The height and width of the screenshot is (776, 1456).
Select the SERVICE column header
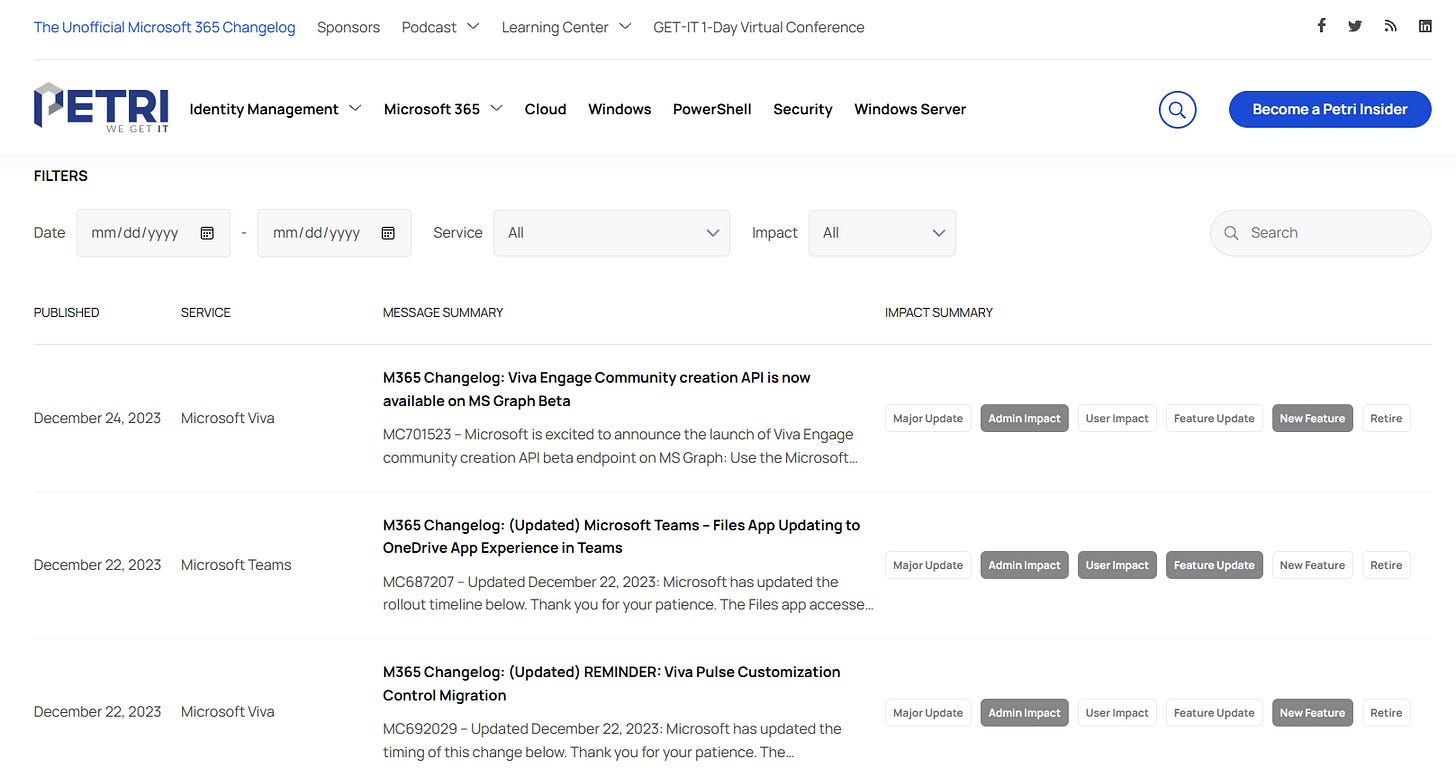click(206, 313)
